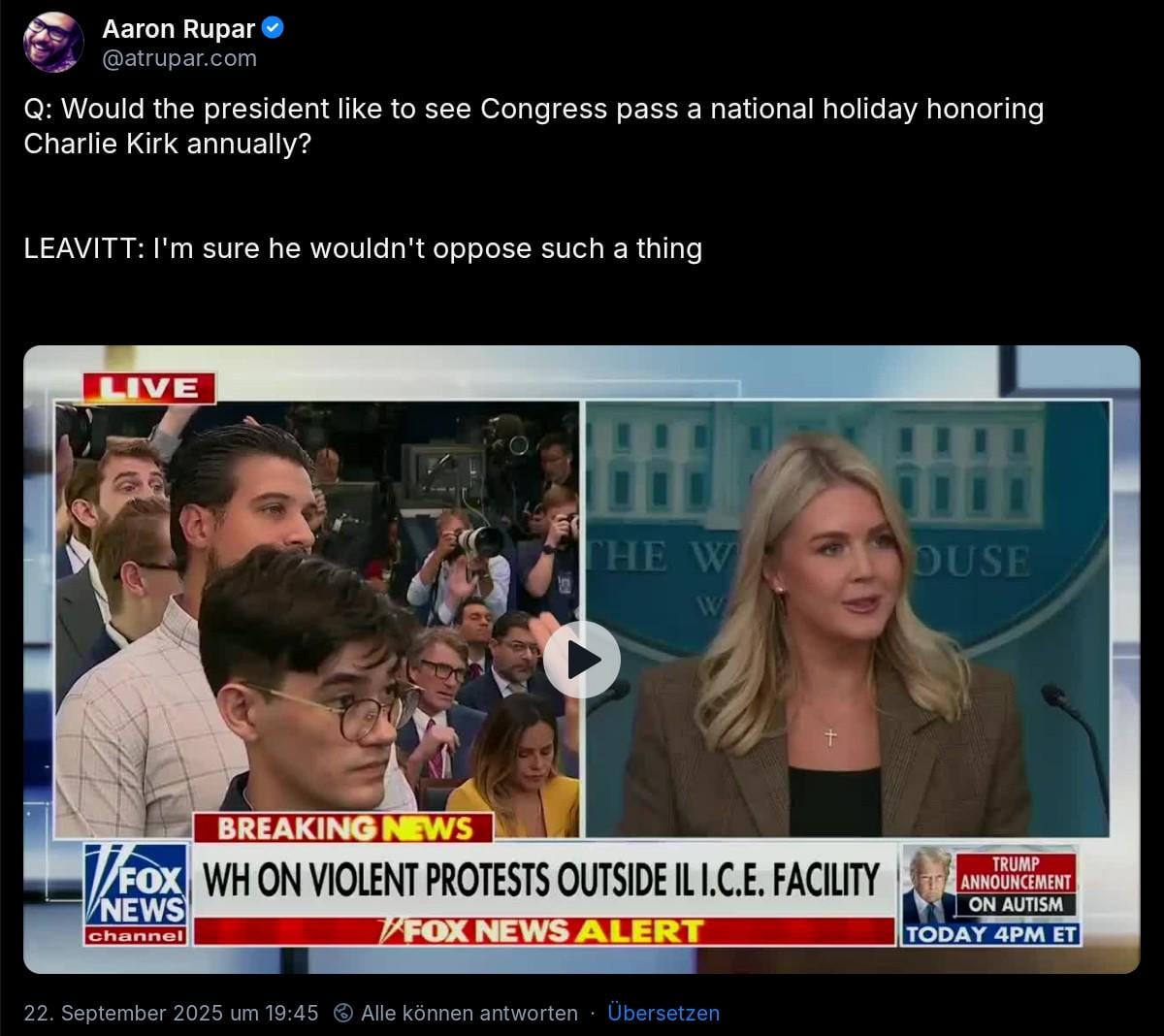Click the BREAKING NEWS banner
Image resolution: width=1164 pixels, height=1036 pixels.
(x=343, y=827)
